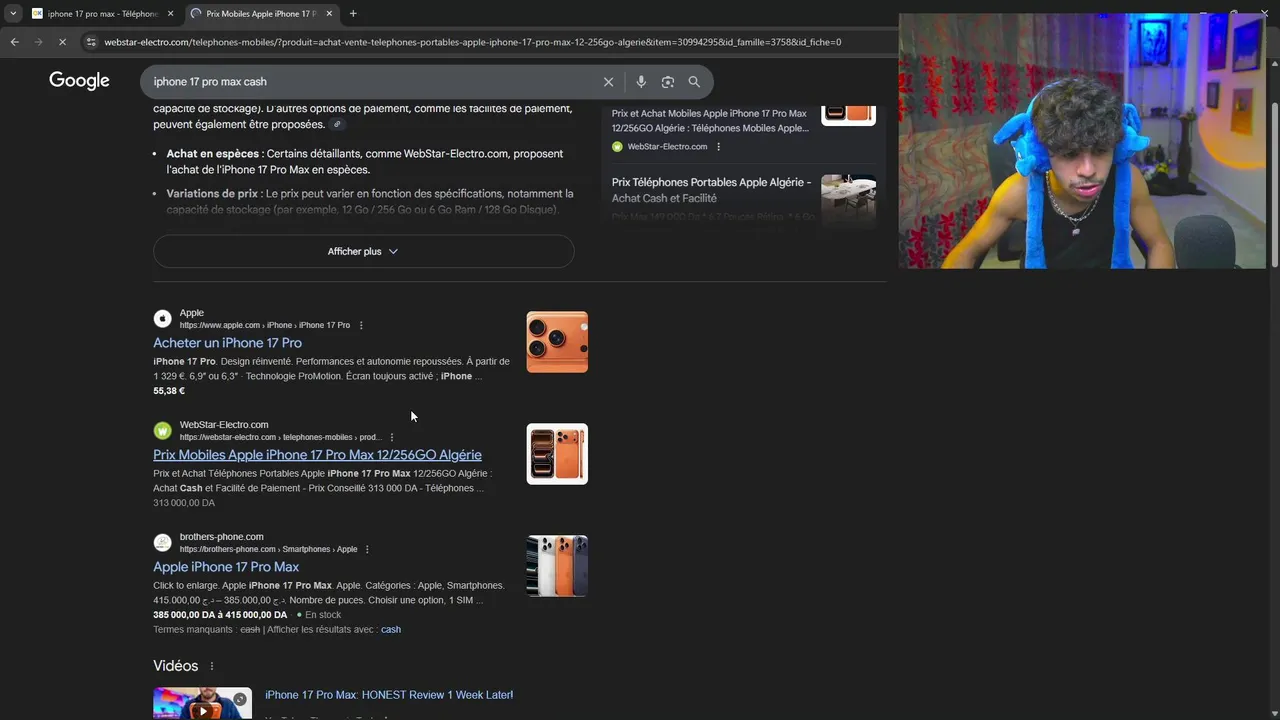
Task: Open more options for WebStar-Electro result
Action: pos(391,437)
